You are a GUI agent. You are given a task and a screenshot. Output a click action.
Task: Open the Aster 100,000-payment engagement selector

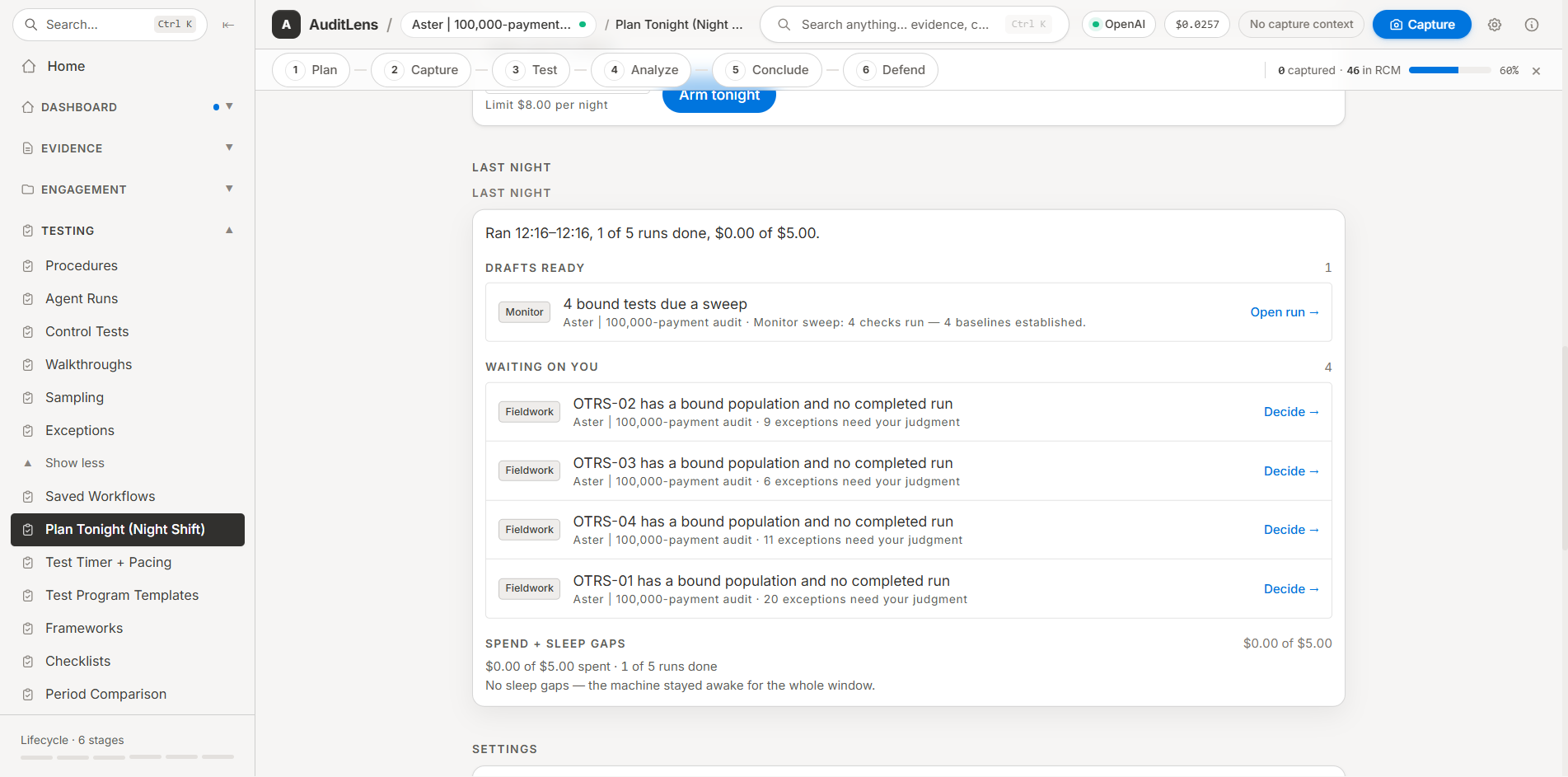point(498,25)
